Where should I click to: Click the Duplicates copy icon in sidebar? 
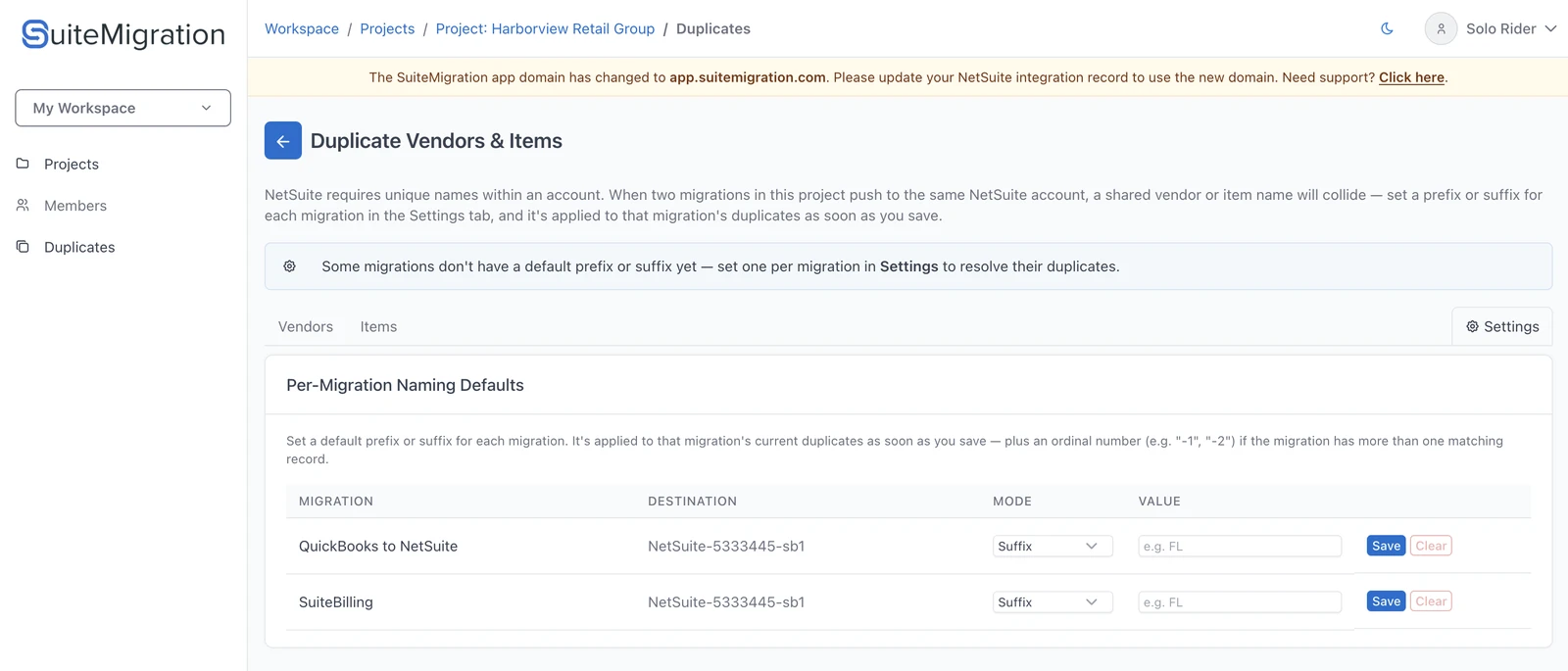coord(23,247)
